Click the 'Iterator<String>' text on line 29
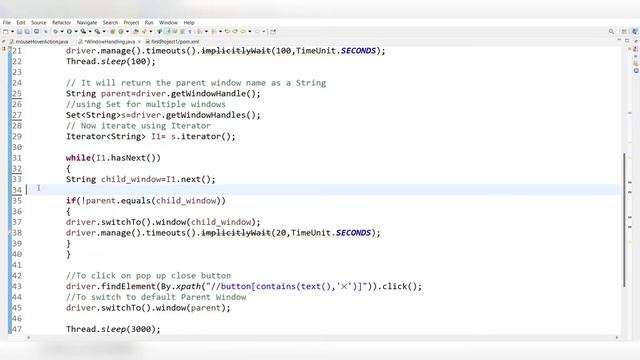 (106, 136)
